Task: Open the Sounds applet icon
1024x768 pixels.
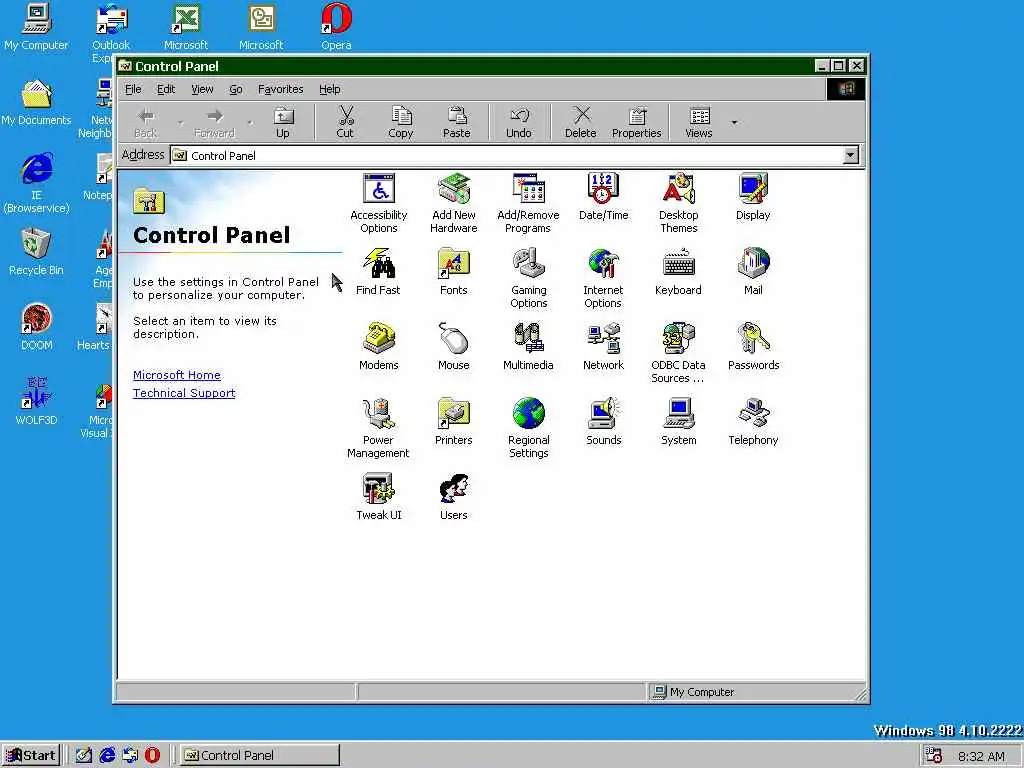Action: coord(603,422)
